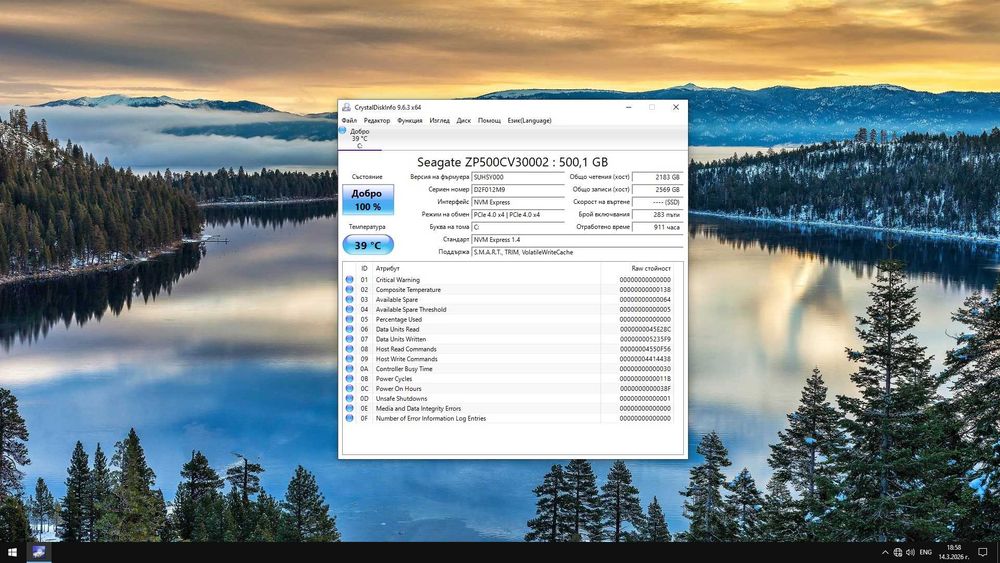Open the volume tray icon
Viewport: 1000px width, 563px height.
coord(910,552)
